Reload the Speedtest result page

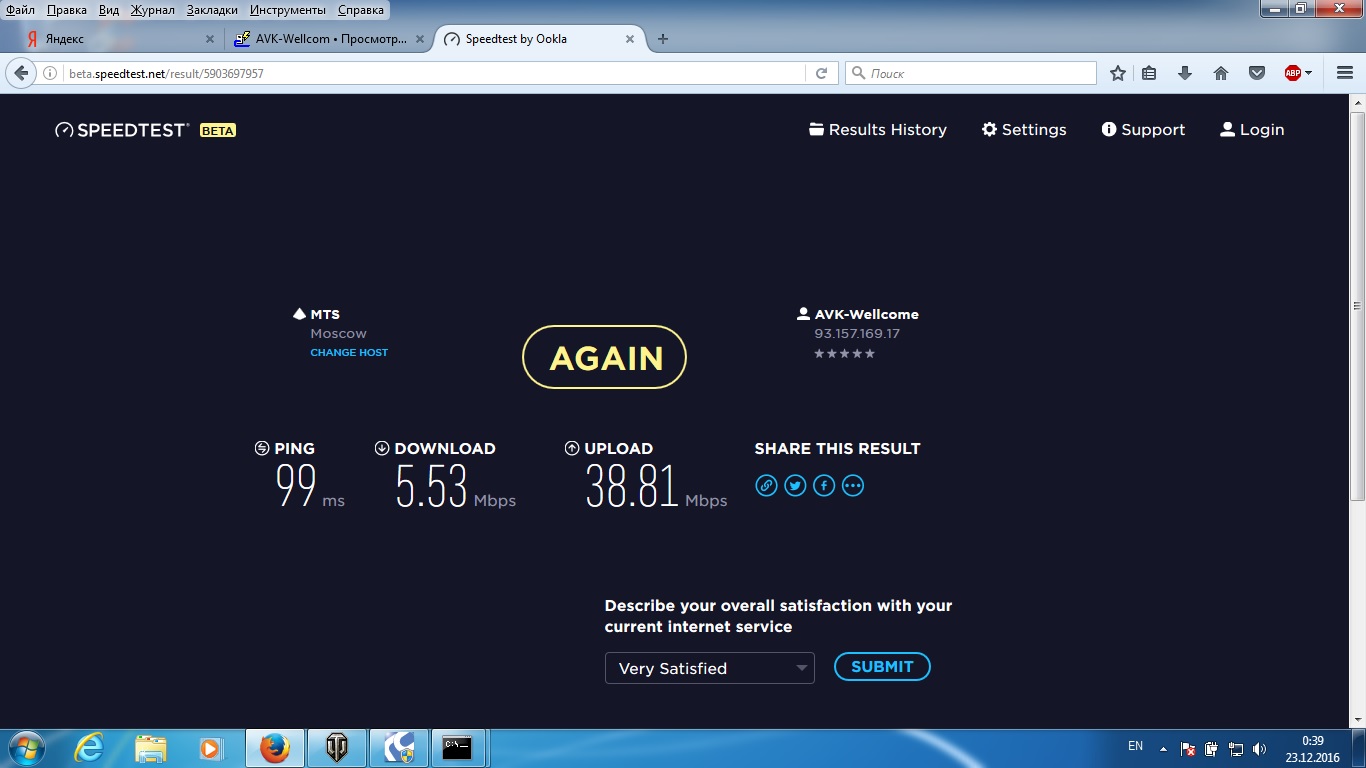coord(821,73)
